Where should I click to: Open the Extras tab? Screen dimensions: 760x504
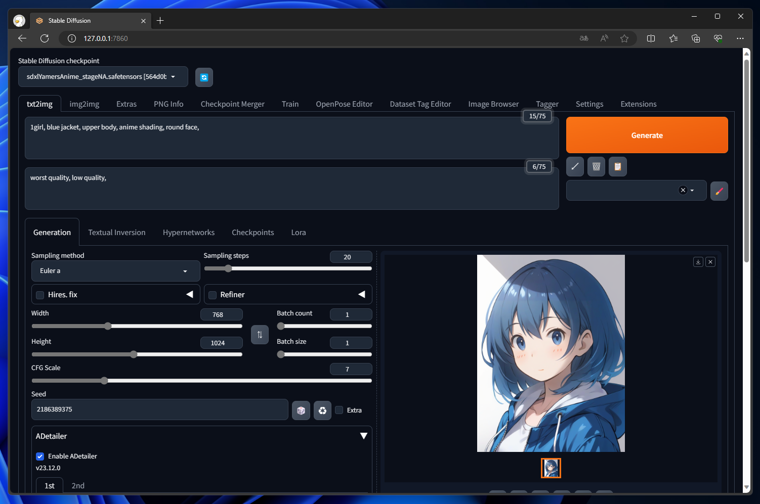point(127,104)
